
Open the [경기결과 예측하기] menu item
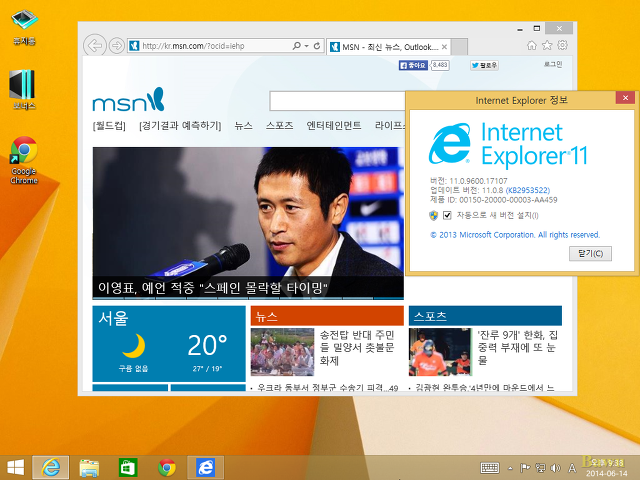tap(180, 126)
